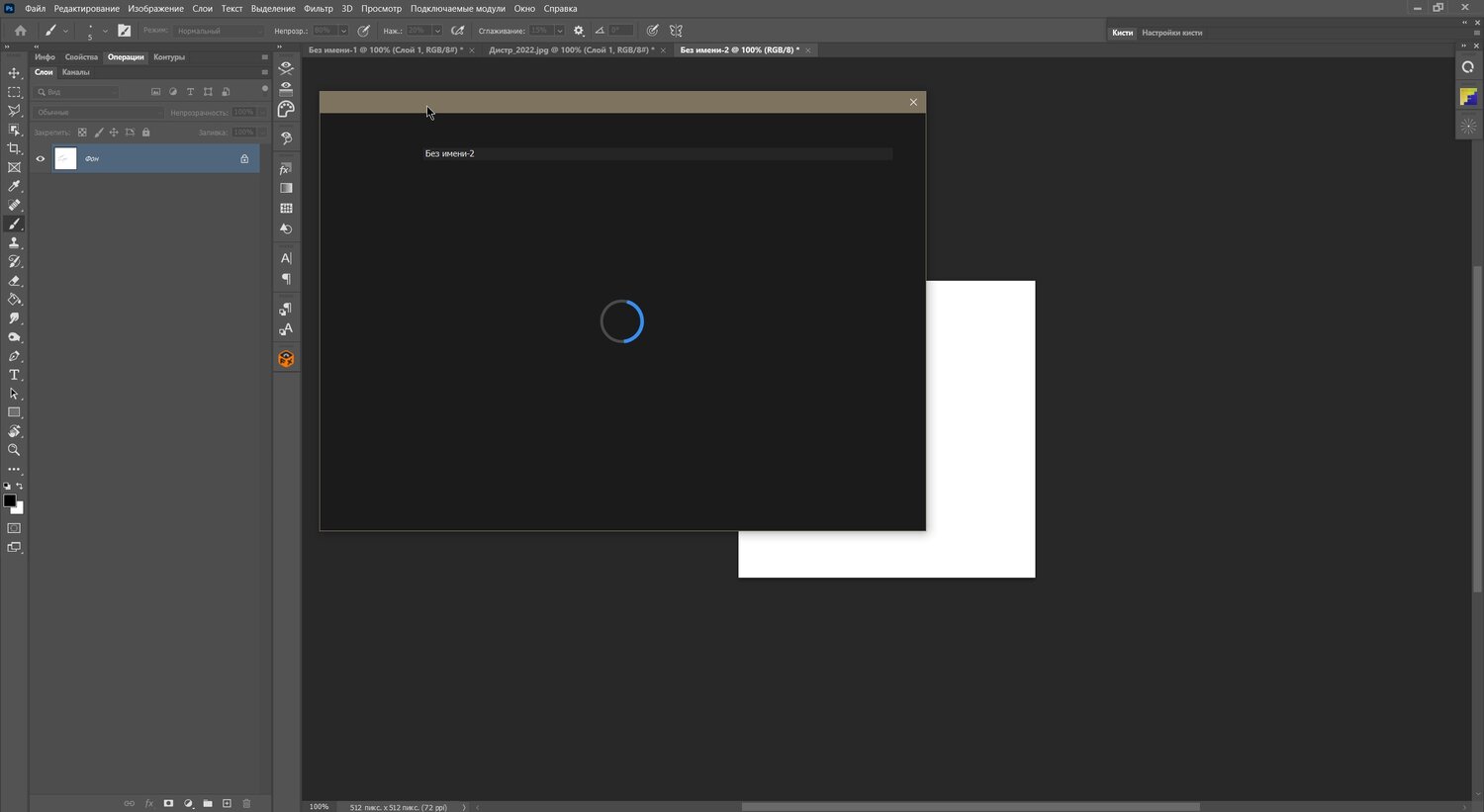Toggle type layer filter
Screen dimensions: 1484x812
click(191, 92)
